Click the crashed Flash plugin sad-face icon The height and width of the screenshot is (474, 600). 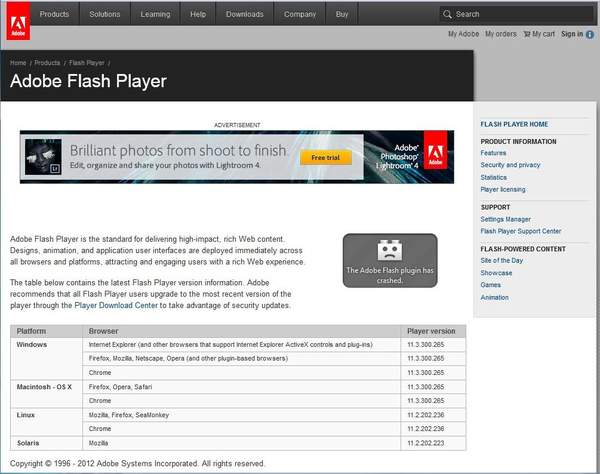tap(388, 250)
